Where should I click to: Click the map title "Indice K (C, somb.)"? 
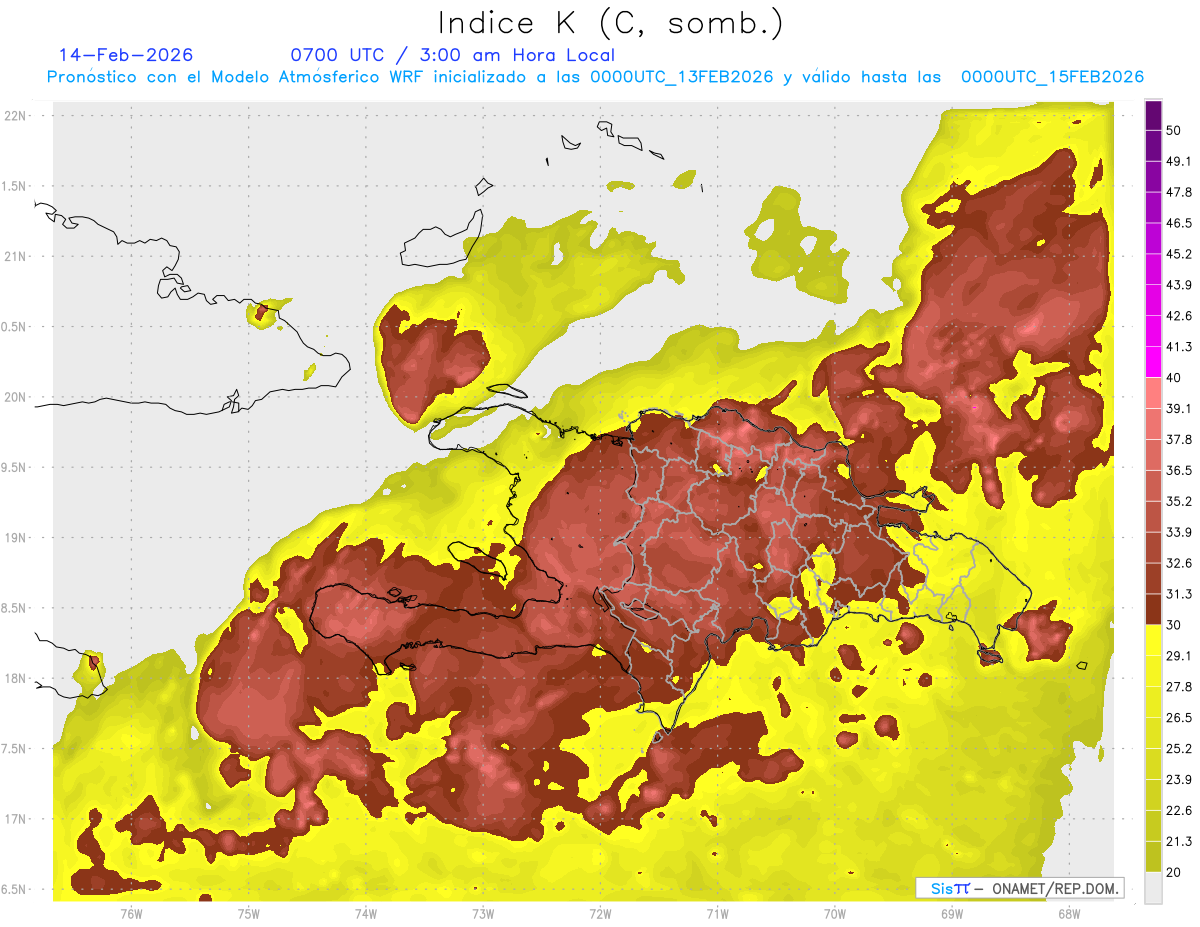pos(611,23)
